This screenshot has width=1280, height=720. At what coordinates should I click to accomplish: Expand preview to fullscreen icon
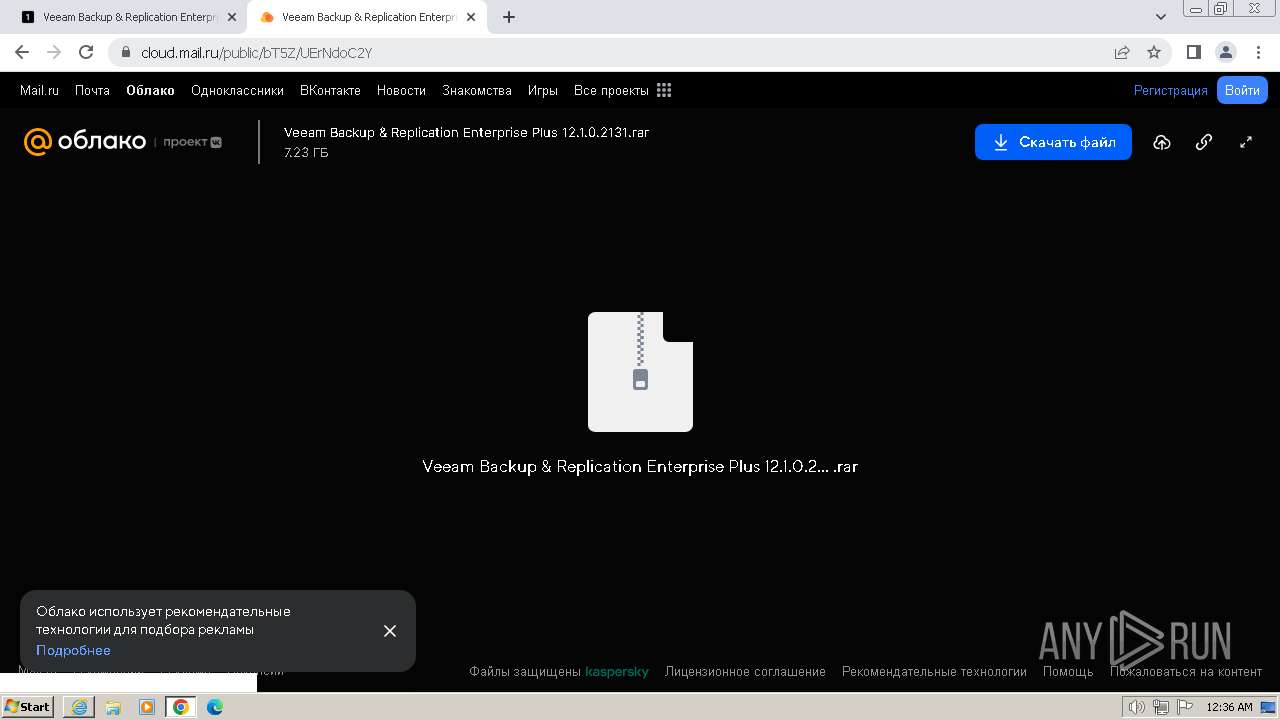1246,142
